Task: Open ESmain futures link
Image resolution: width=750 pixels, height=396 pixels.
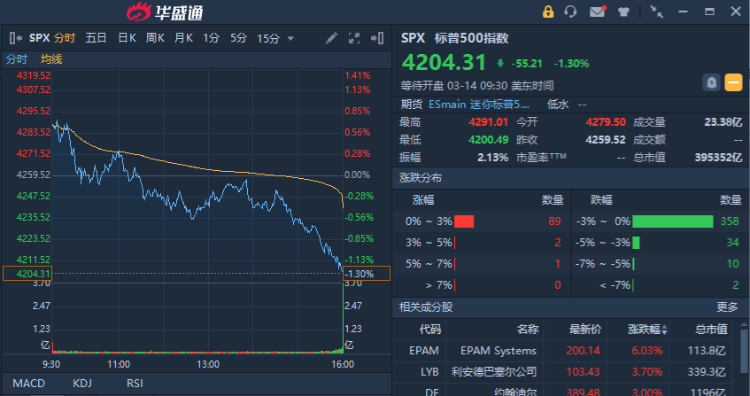Action: 479,104
